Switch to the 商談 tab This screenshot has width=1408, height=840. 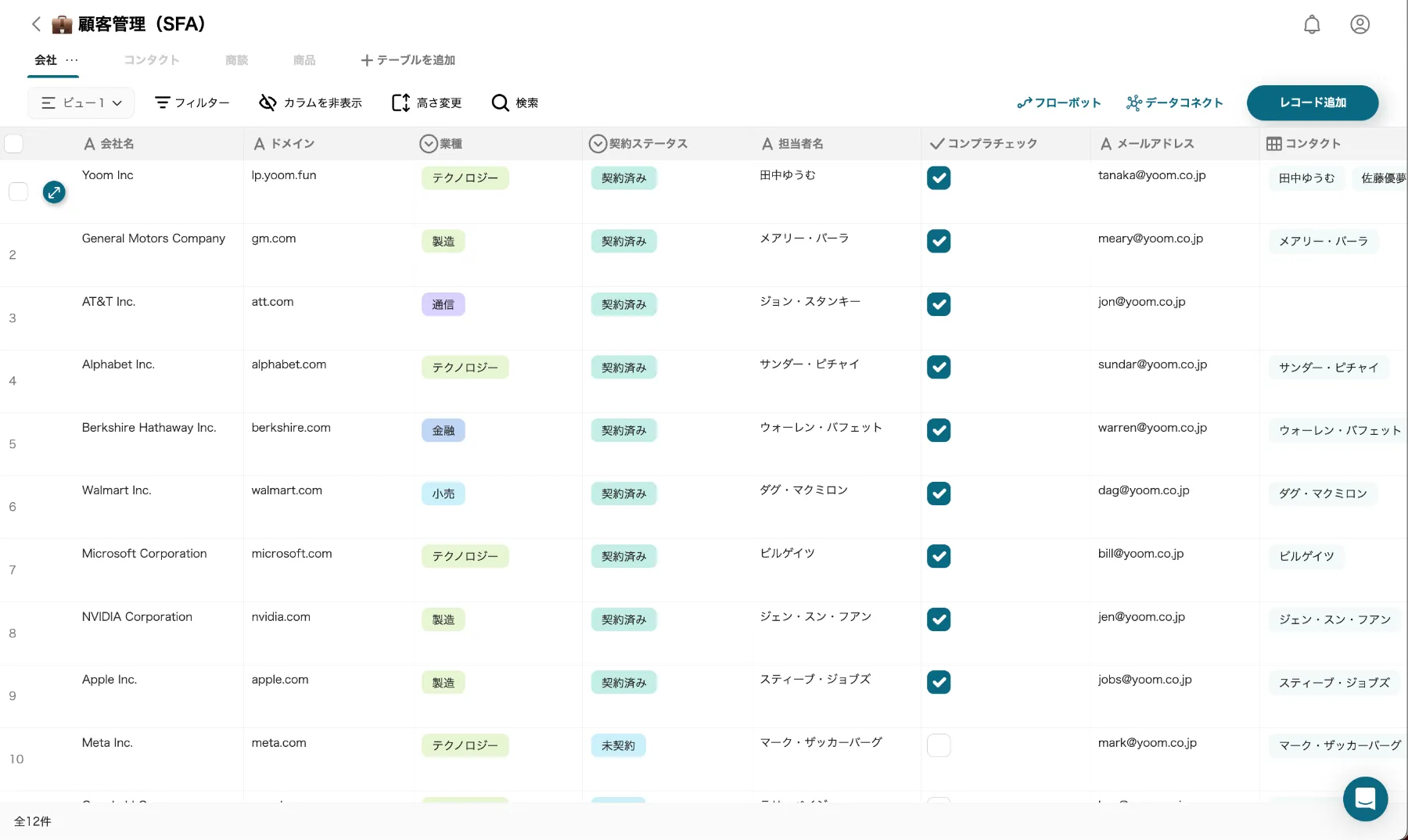236,60
